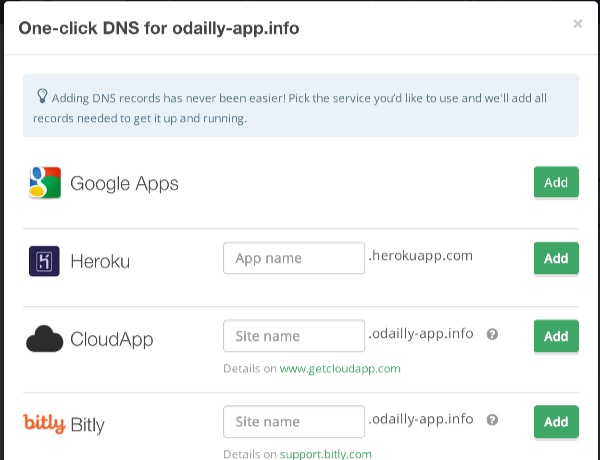
Task: Click the Heroku service name
Action: click(100, 262)
